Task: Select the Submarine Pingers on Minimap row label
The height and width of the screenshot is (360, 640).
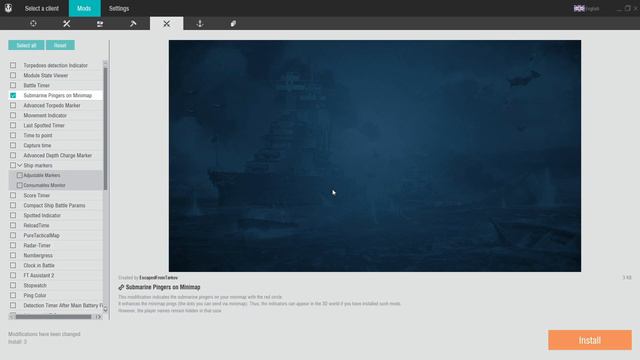Action: click(58, 96)
